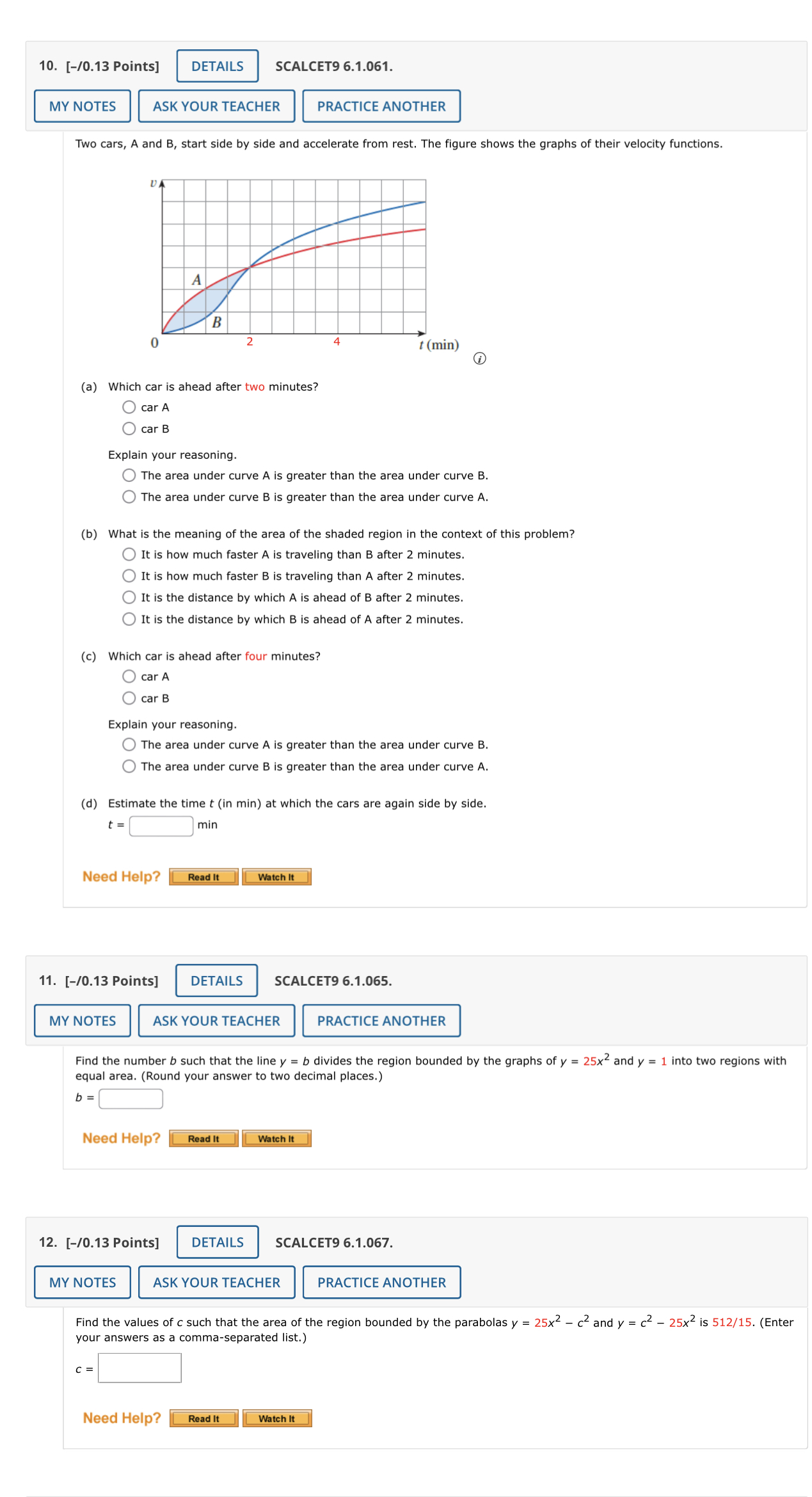The width and height of the screenshot is (812, 1497).
Task: Click Watch It for problem 11
Action: pyautogui.click(x=276, y=1139)
